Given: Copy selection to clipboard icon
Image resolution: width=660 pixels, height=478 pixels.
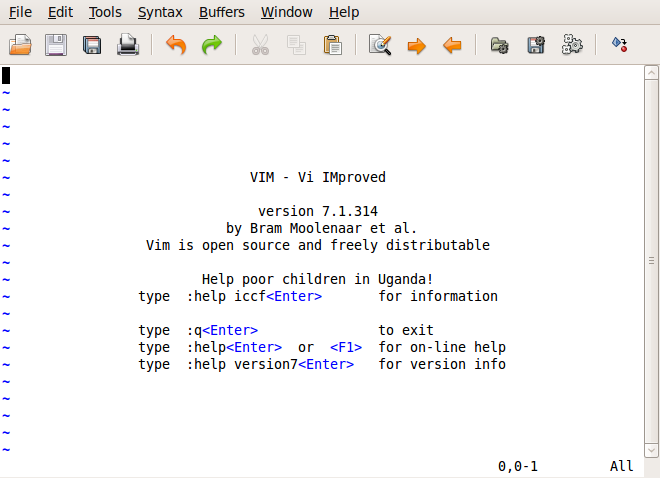Looking at the screenshot, I should pyautogui.click(x=296, y=45).
